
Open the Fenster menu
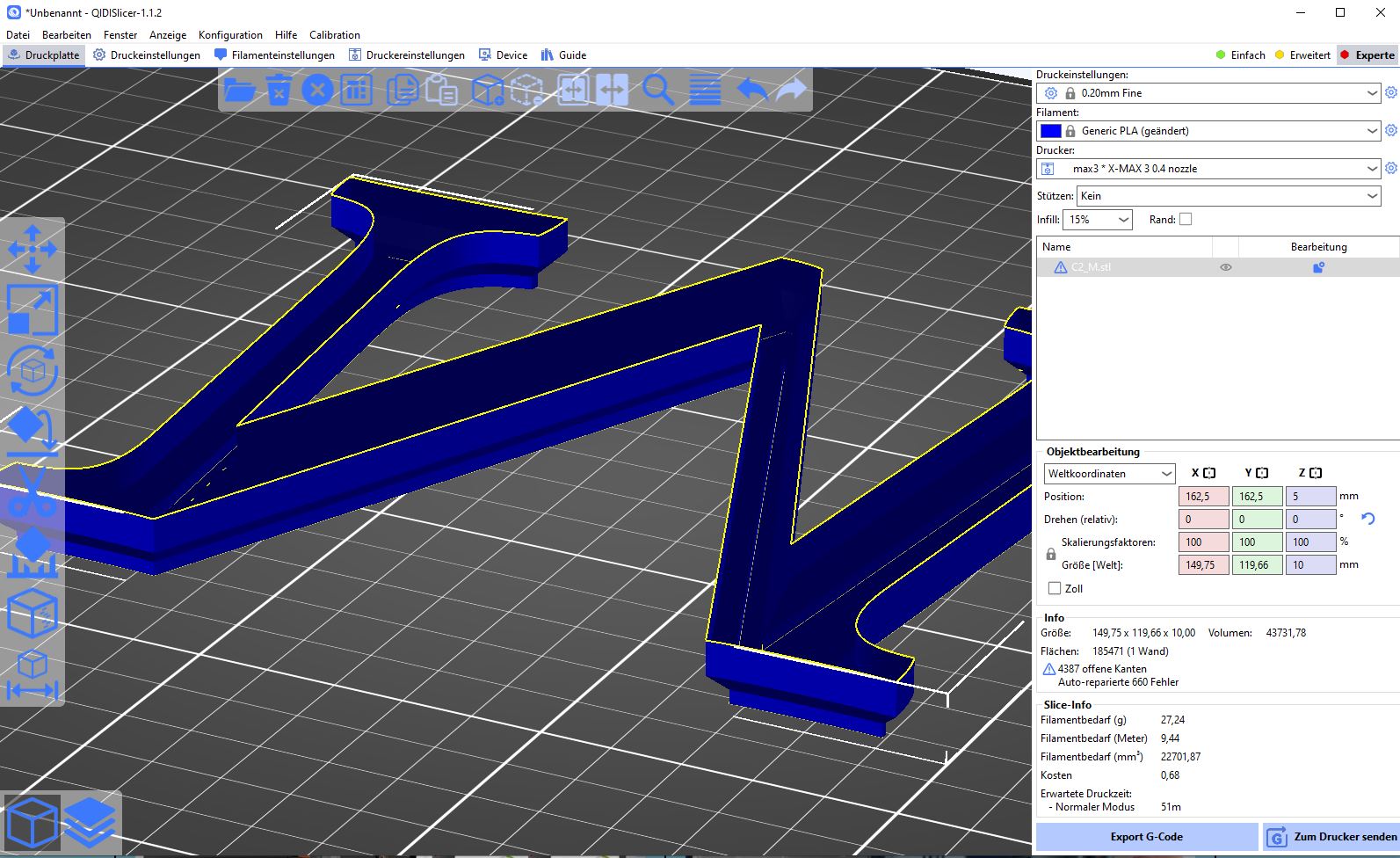[120, 34]
